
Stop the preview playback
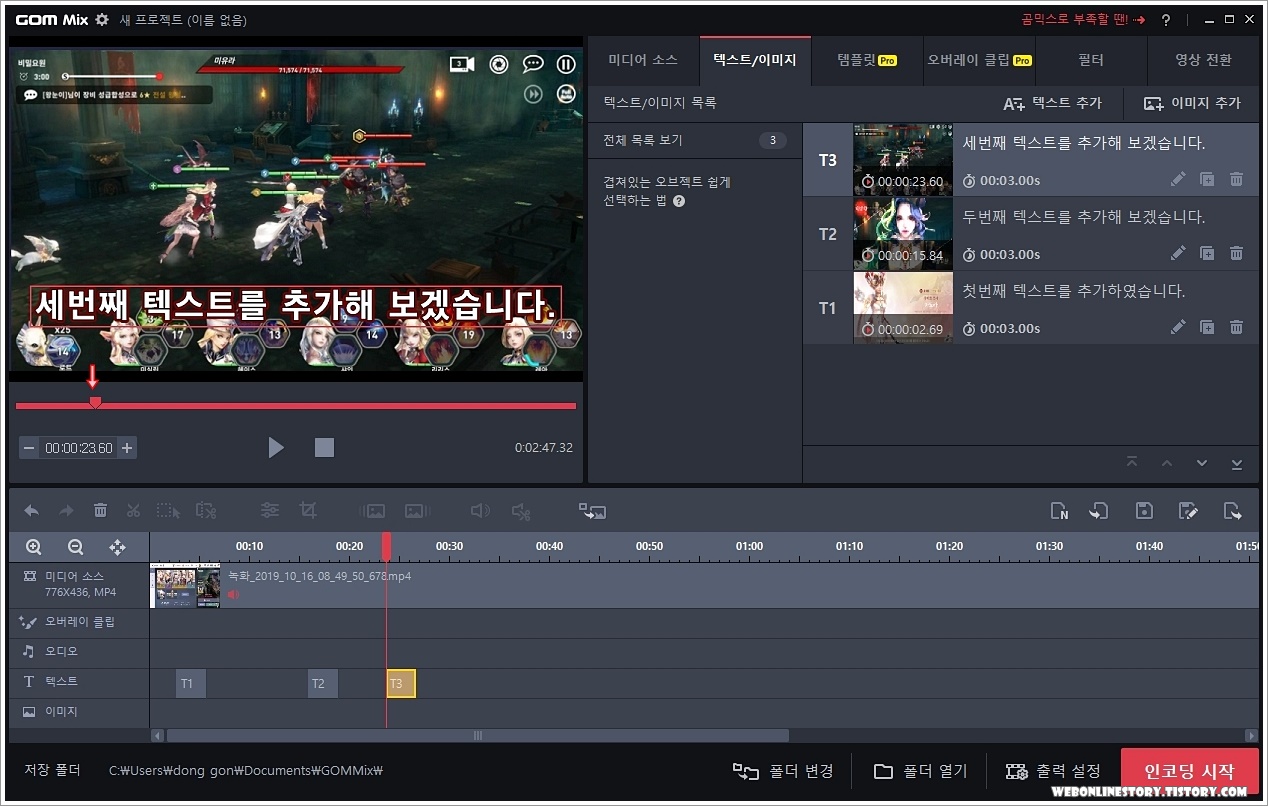(x=324, y=447)
